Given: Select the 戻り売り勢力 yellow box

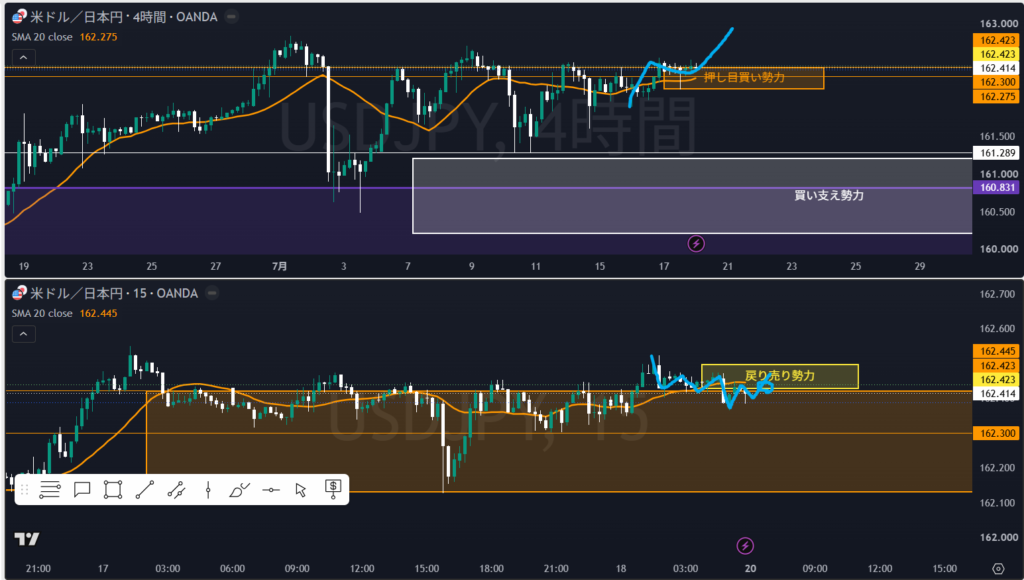Looking at the screenshot, I should pos(780,376).
